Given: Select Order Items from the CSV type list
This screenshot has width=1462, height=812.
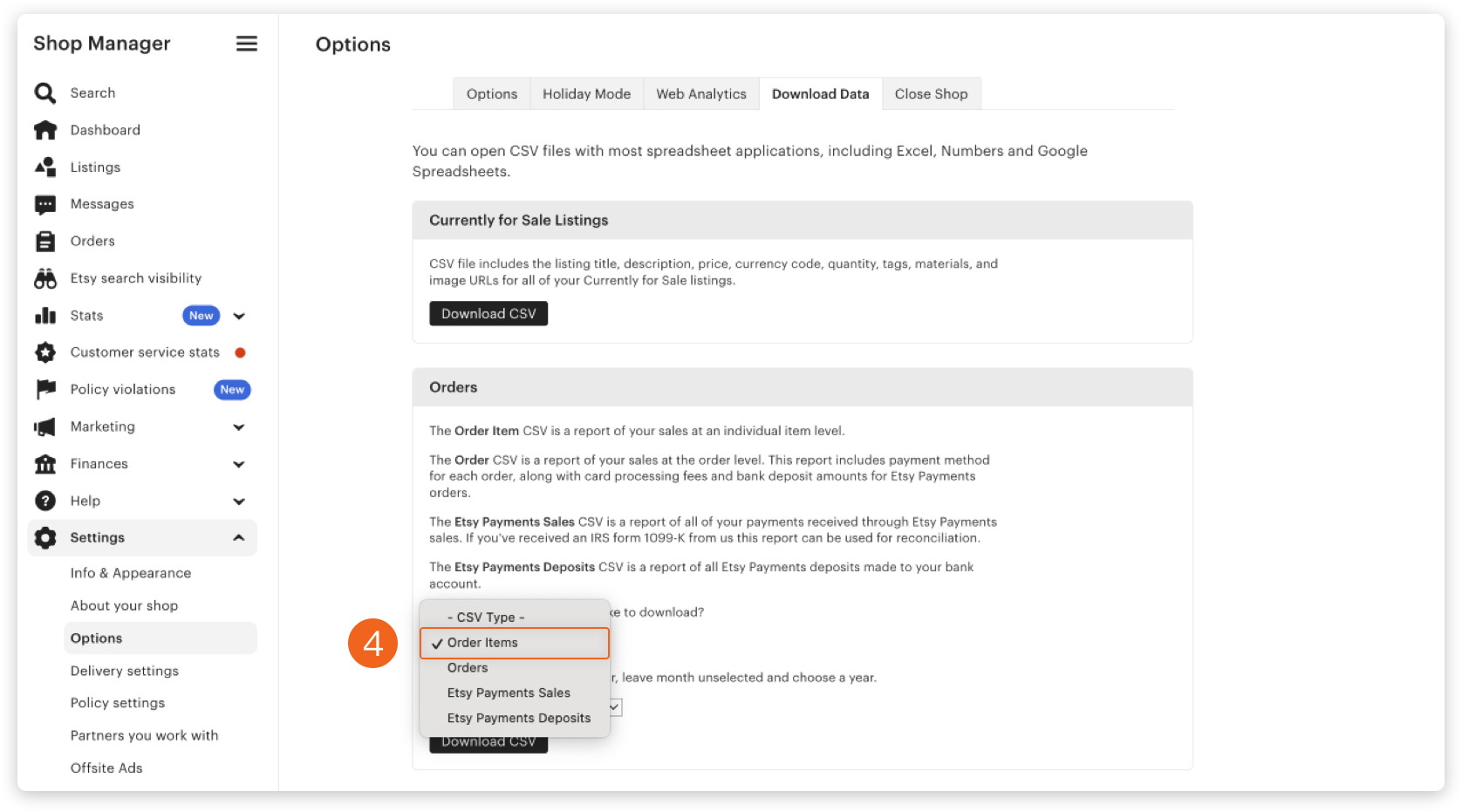Looking at the screenshot, I should pyautogui.click(x=482, y=643).
